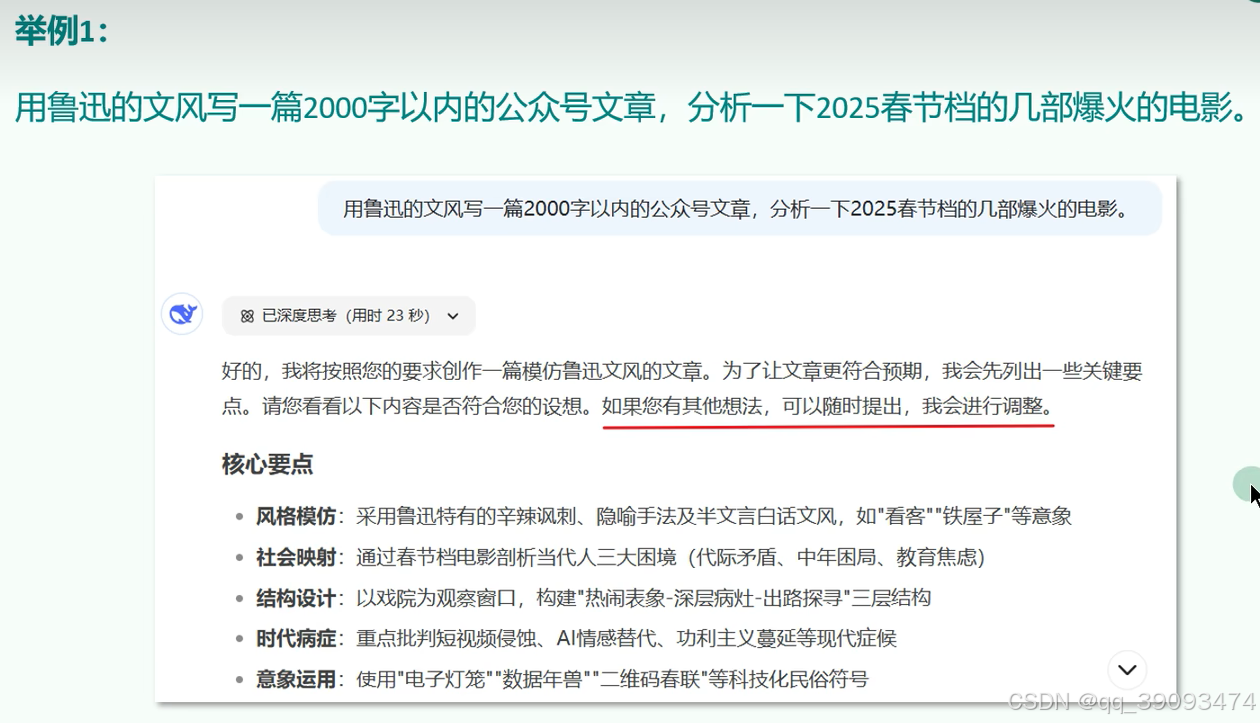Click the text 代际矛盾、中年困局、教育焦虑
1260x723 pixels.
[835, 557]
